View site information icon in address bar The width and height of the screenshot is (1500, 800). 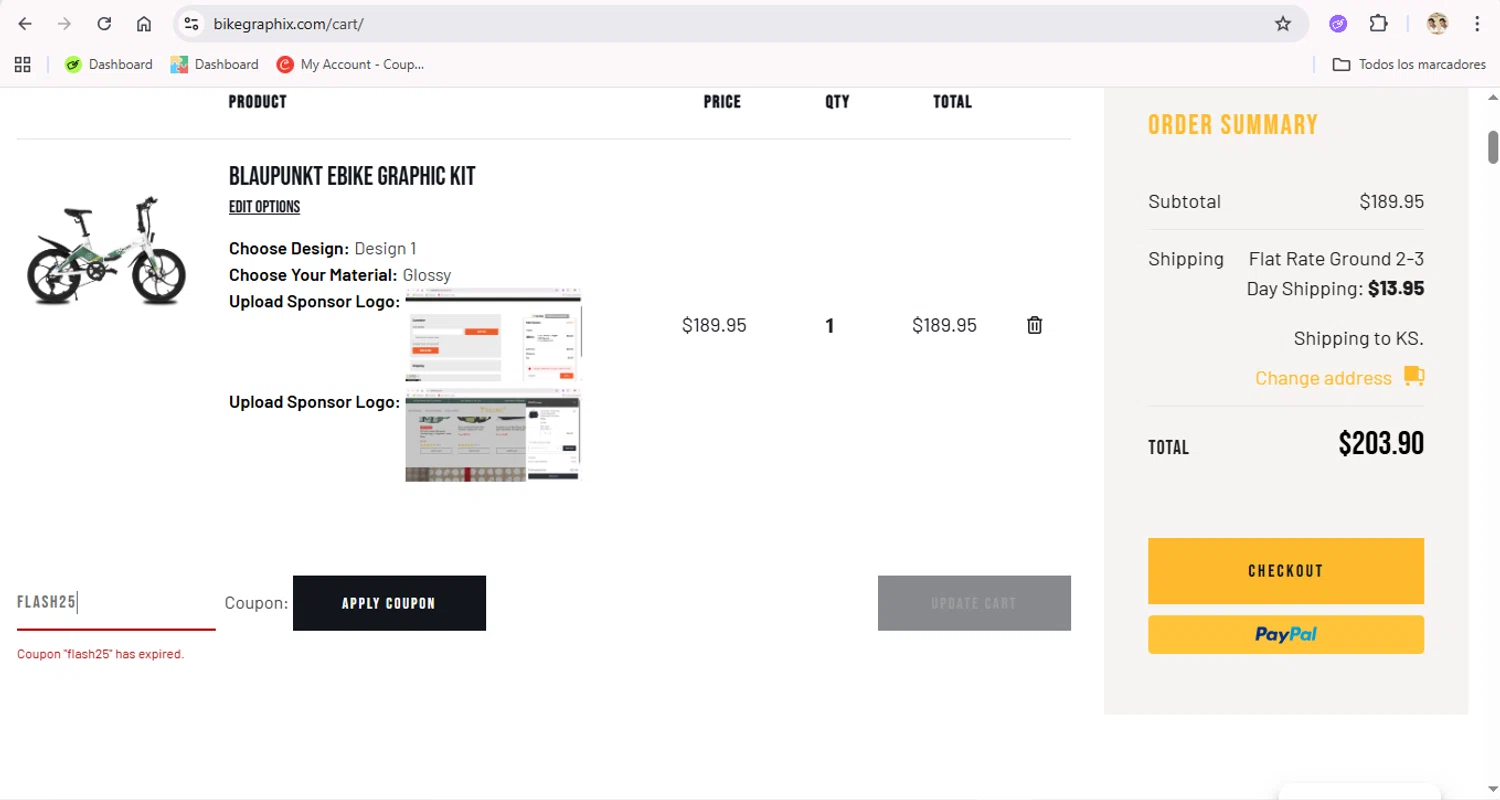tap(192, 24)
